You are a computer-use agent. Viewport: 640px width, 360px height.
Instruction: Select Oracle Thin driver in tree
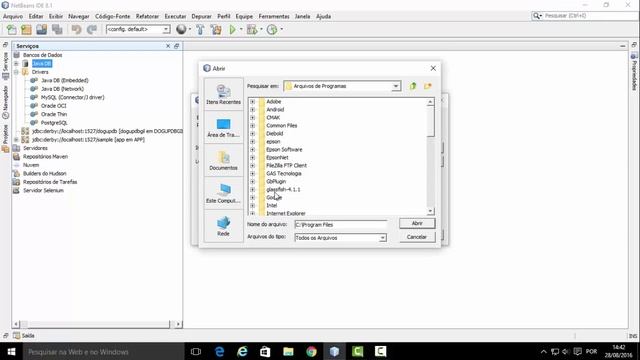tap(54, 114)
